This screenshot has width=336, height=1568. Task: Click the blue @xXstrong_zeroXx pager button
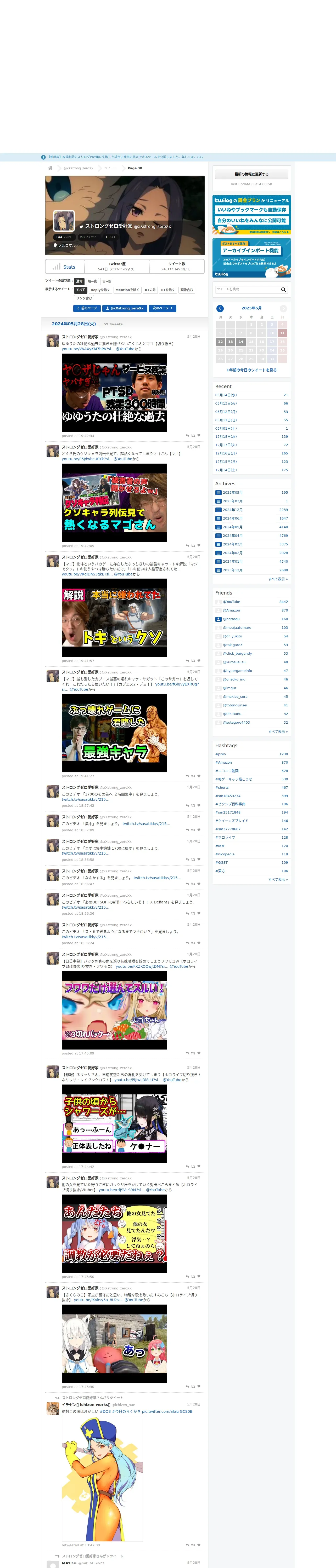point(125,308)
